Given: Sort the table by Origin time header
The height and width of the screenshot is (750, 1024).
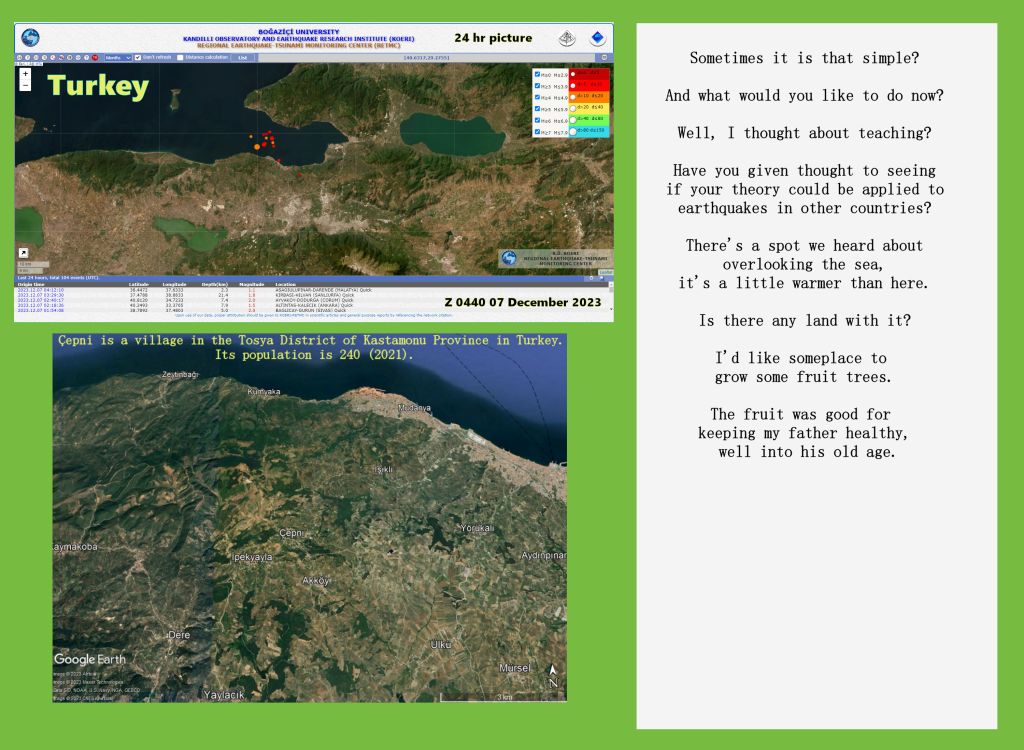Looking at the screenshot, I should click(31, 285).
